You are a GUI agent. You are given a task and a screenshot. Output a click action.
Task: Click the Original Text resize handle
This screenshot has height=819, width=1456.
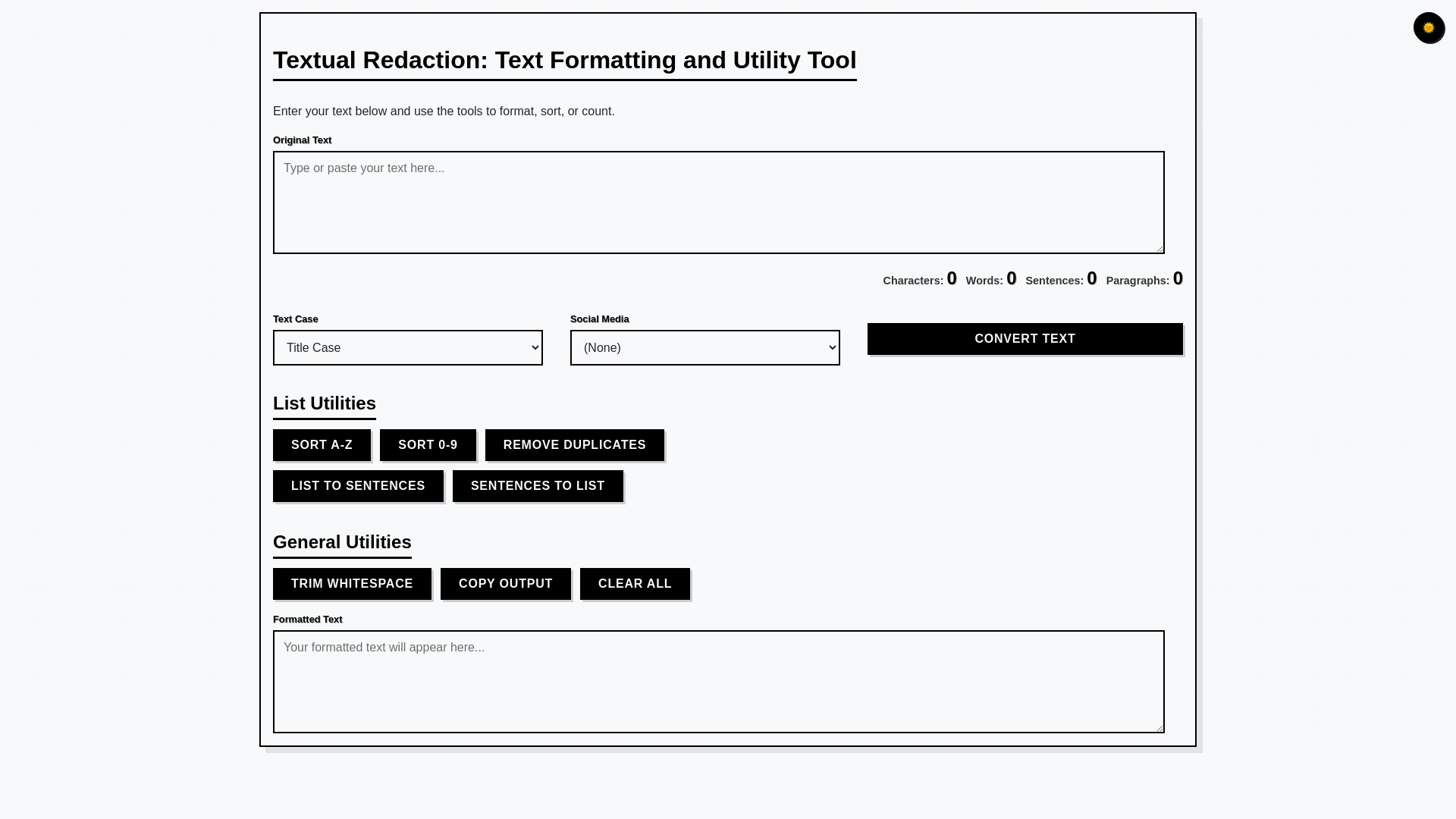[1159, 248]
